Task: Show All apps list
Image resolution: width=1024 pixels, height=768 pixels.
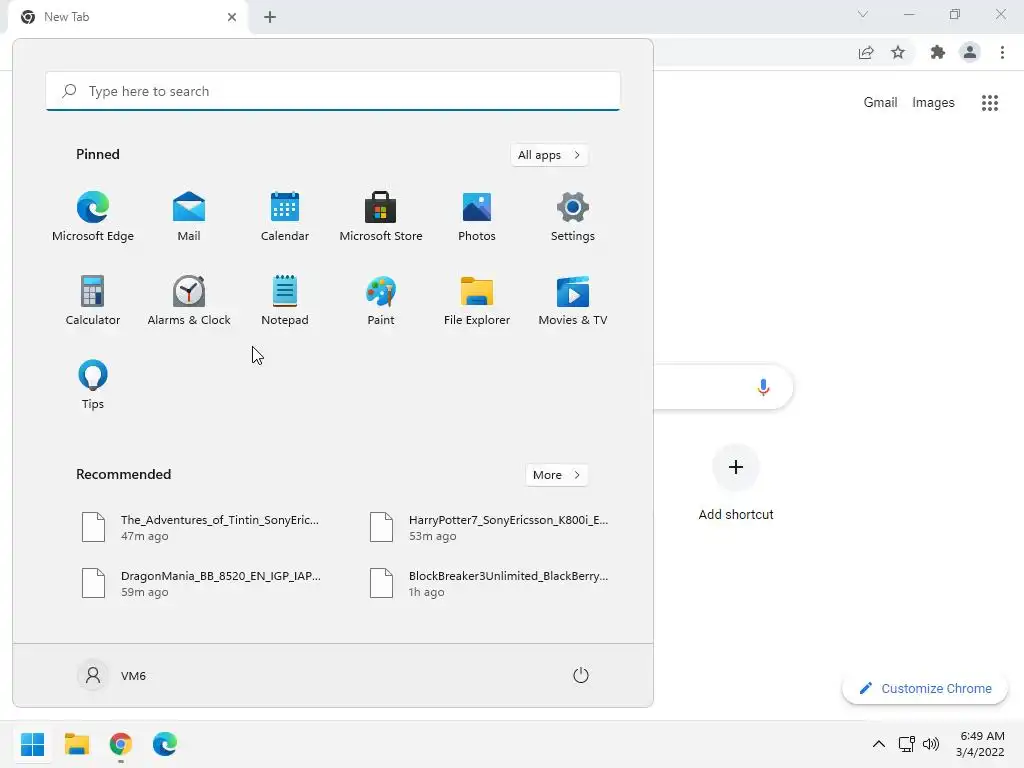Action: [549, 155]
